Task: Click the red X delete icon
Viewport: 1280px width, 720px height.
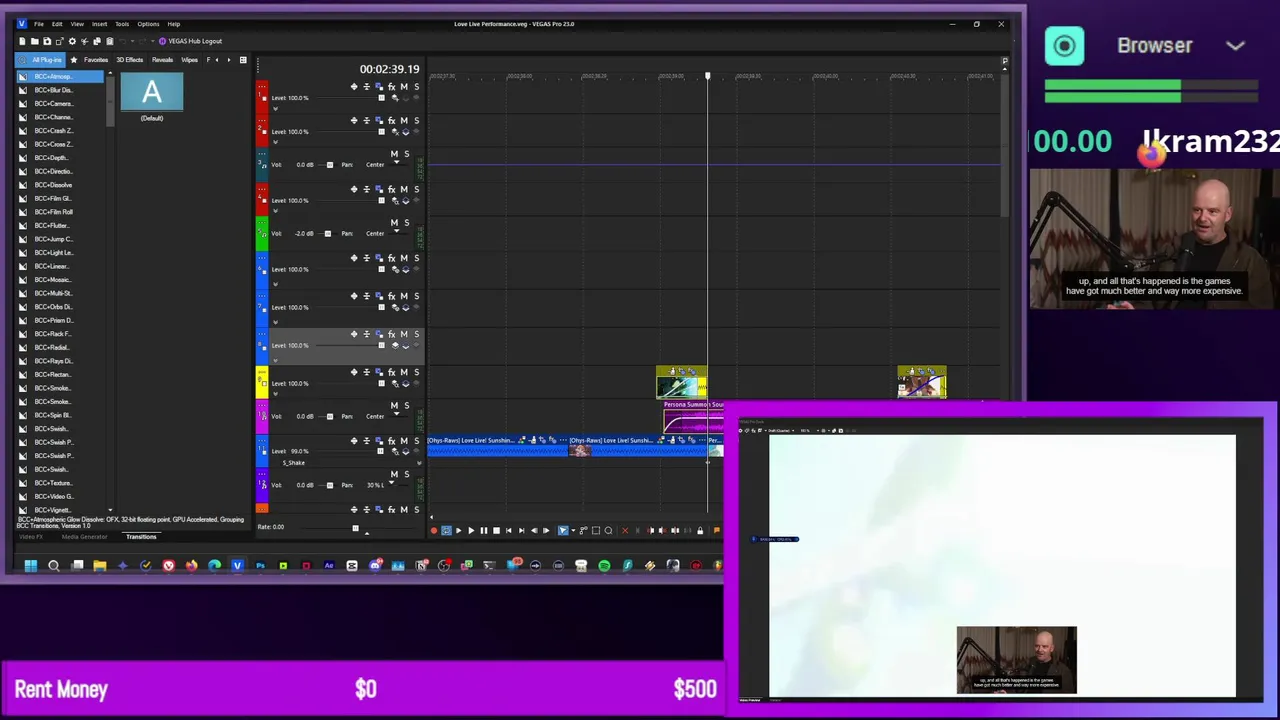Action: click(625, 531)
